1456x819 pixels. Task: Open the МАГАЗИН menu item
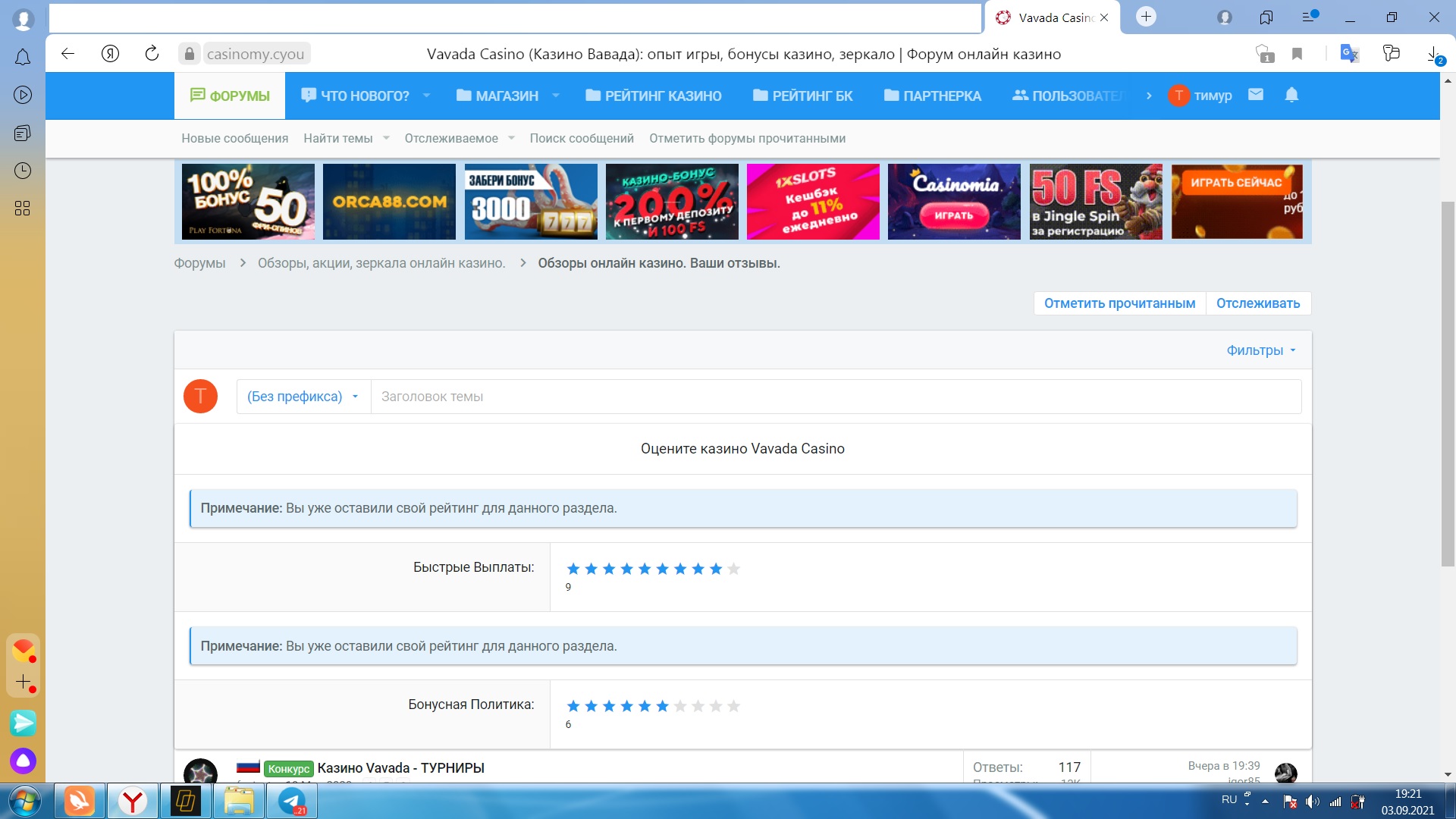point(497,96)
